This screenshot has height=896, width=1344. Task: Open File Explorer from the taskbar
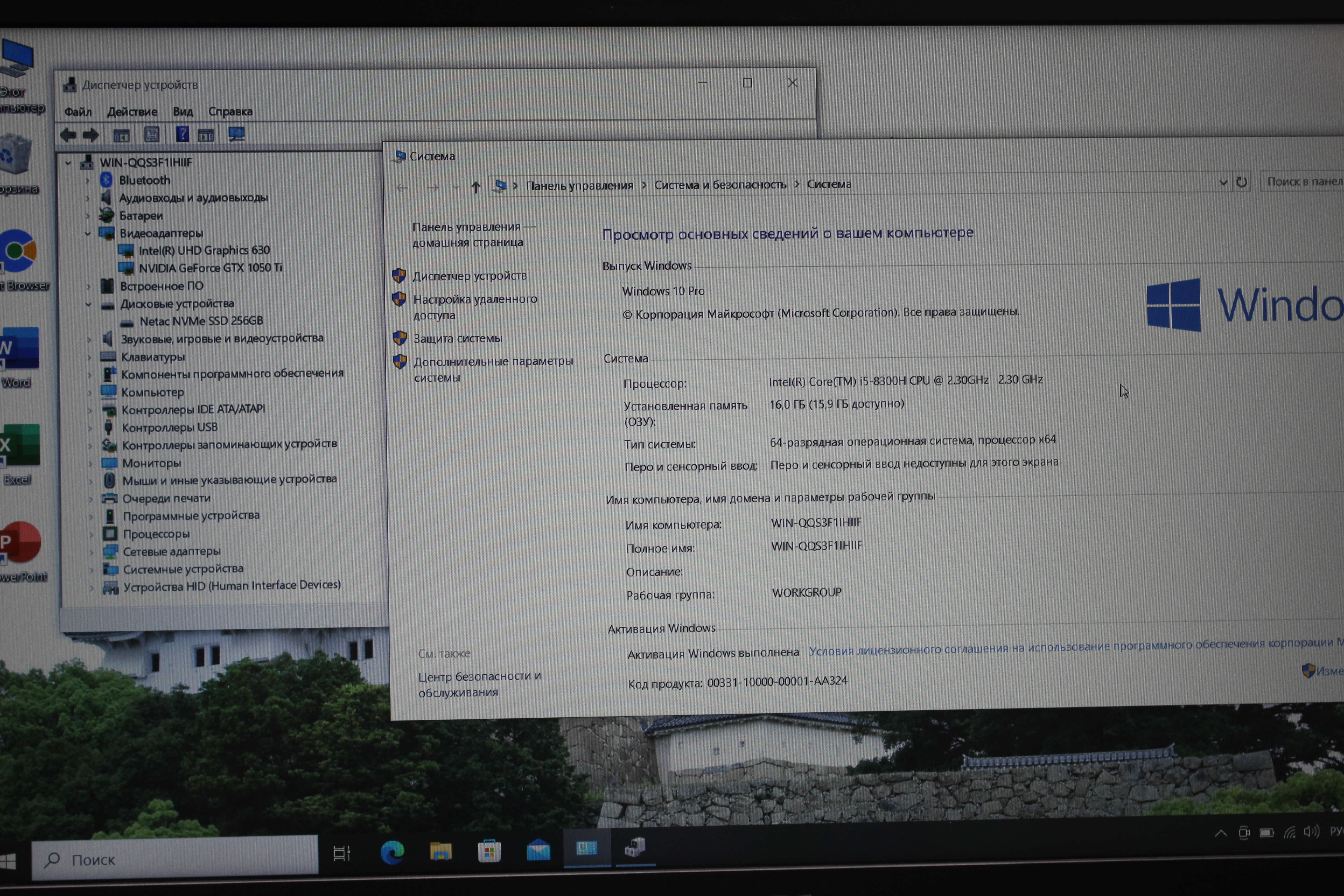440,851
